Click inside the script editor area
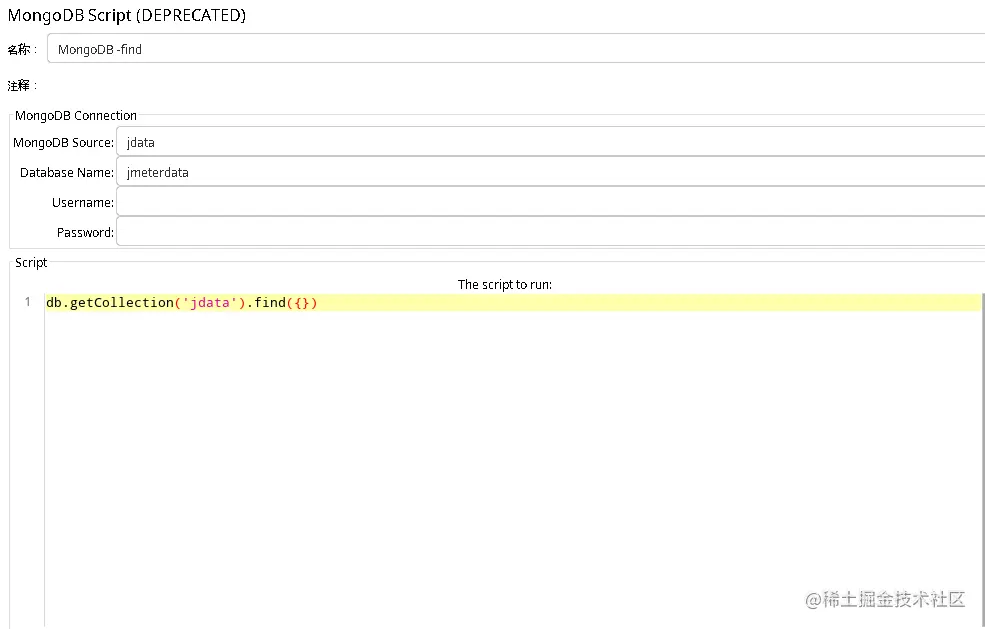Image resolution: width=985 pixels, height=629 pixels. pyautogui.click(x=400, y=400)
